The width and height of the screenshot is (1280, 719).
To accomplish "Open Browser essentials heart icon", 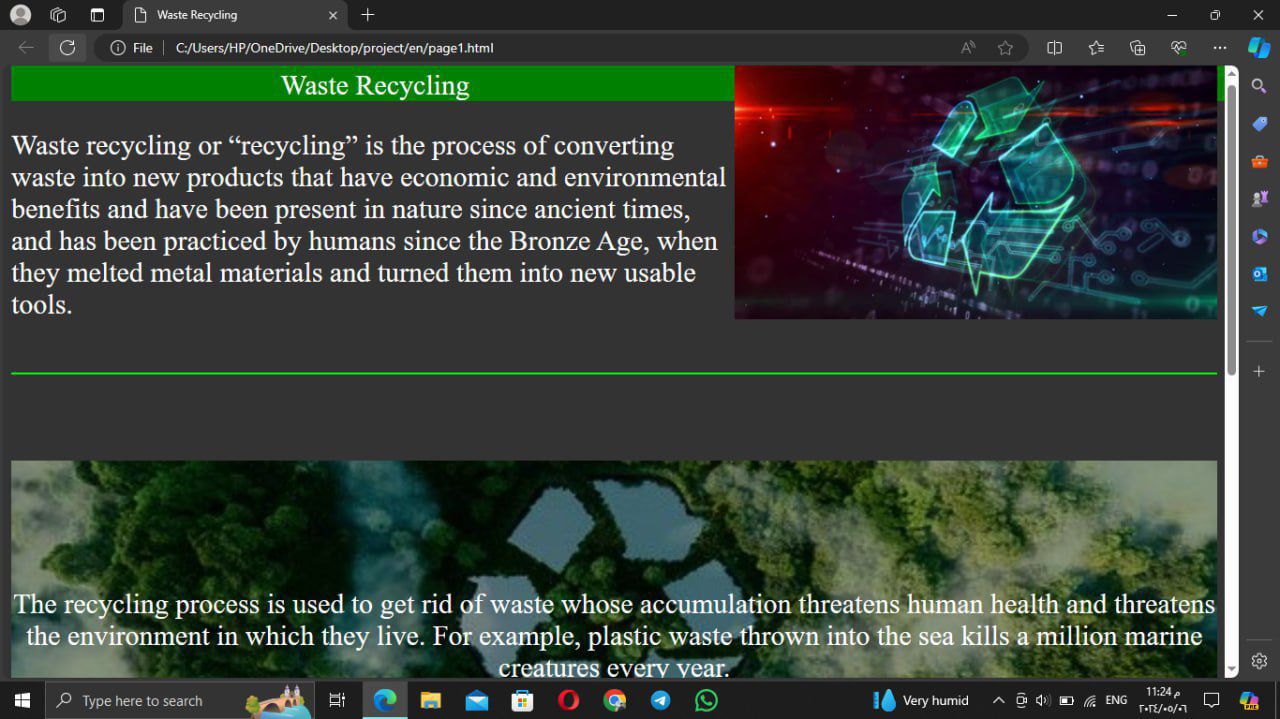I will (1179, 48).
